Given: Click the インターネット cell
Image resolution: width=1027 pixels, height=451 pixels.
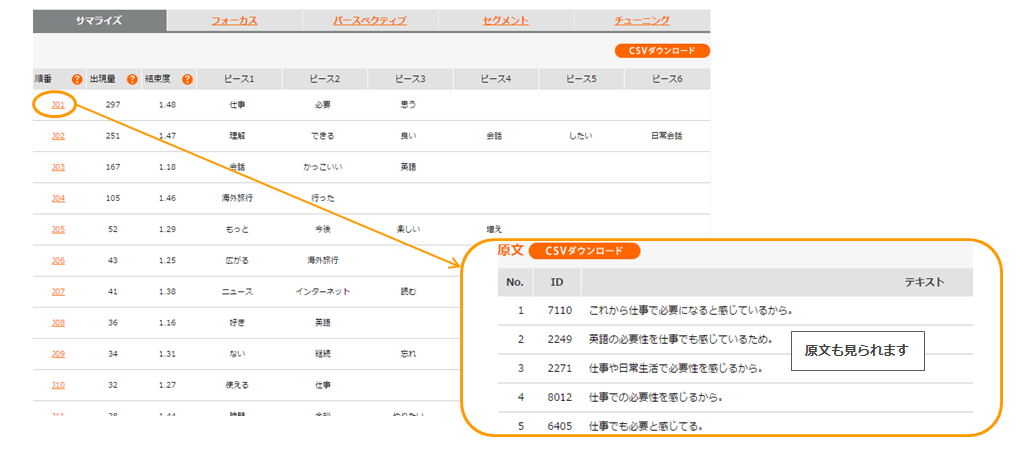Looking at the screenshot, I should point(323,291).
